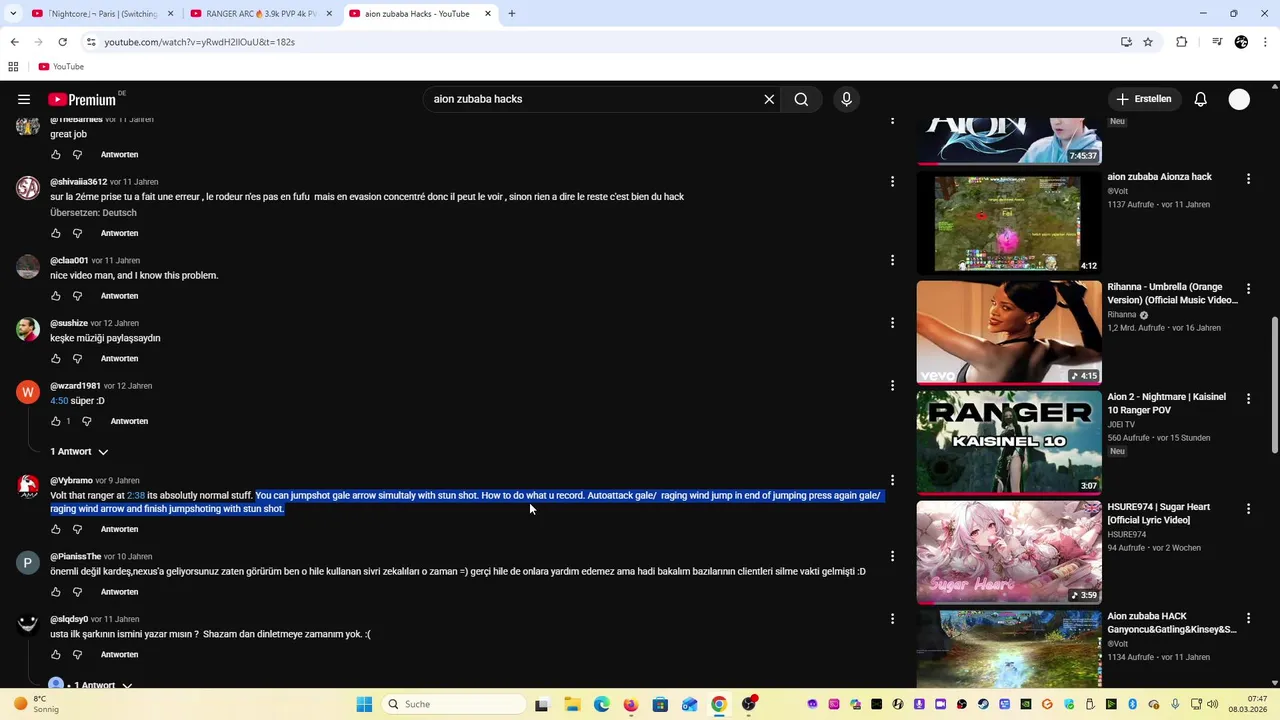The width and height of the screenshot is (1280, 720).
Task: Open Windows Start menu
Action: [x=364, y=704]
